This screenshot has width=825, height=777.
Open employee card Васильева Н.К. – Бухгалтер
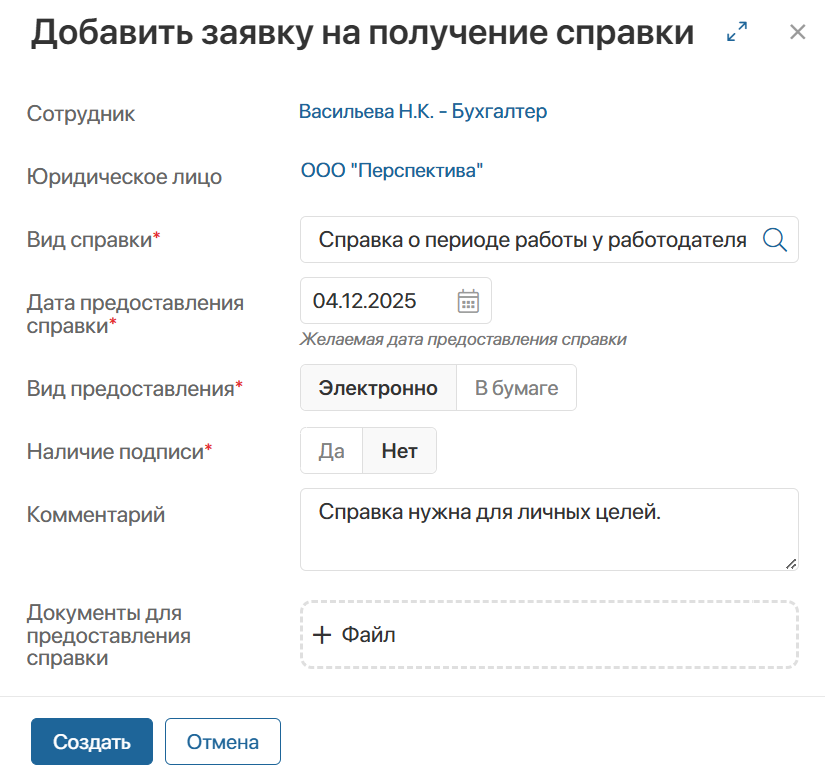tap(422, 111)
